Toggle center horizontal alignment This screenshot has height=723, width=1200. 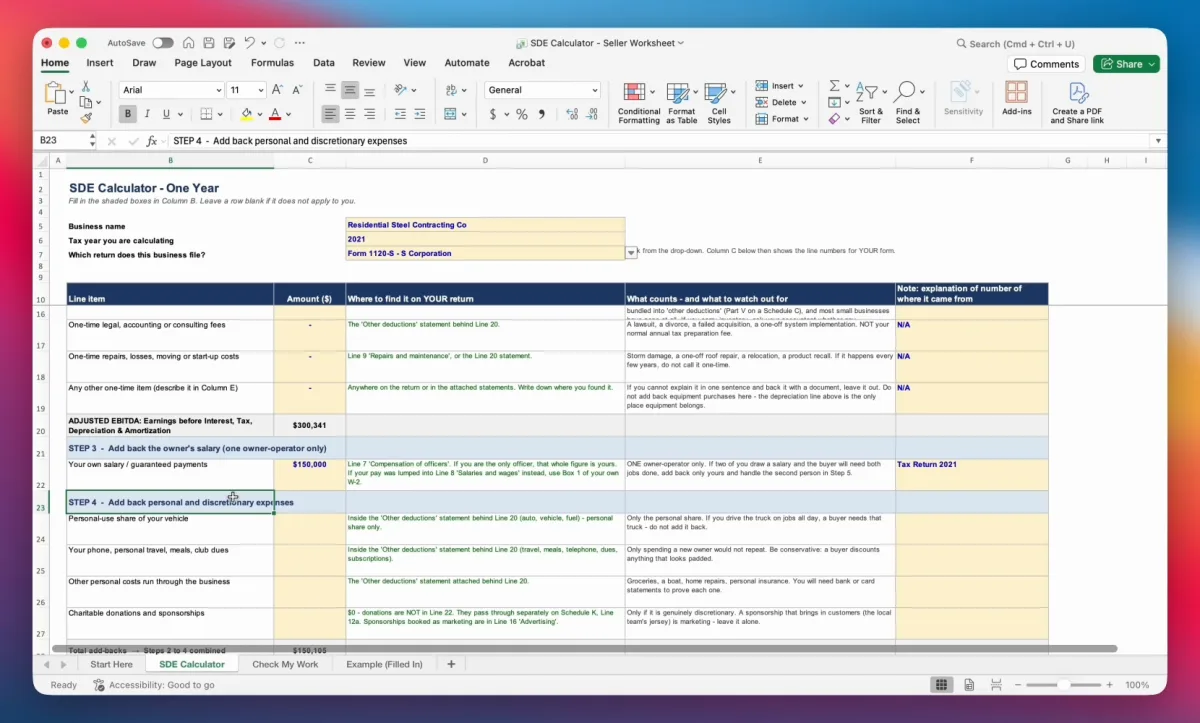tap(350, 114)
